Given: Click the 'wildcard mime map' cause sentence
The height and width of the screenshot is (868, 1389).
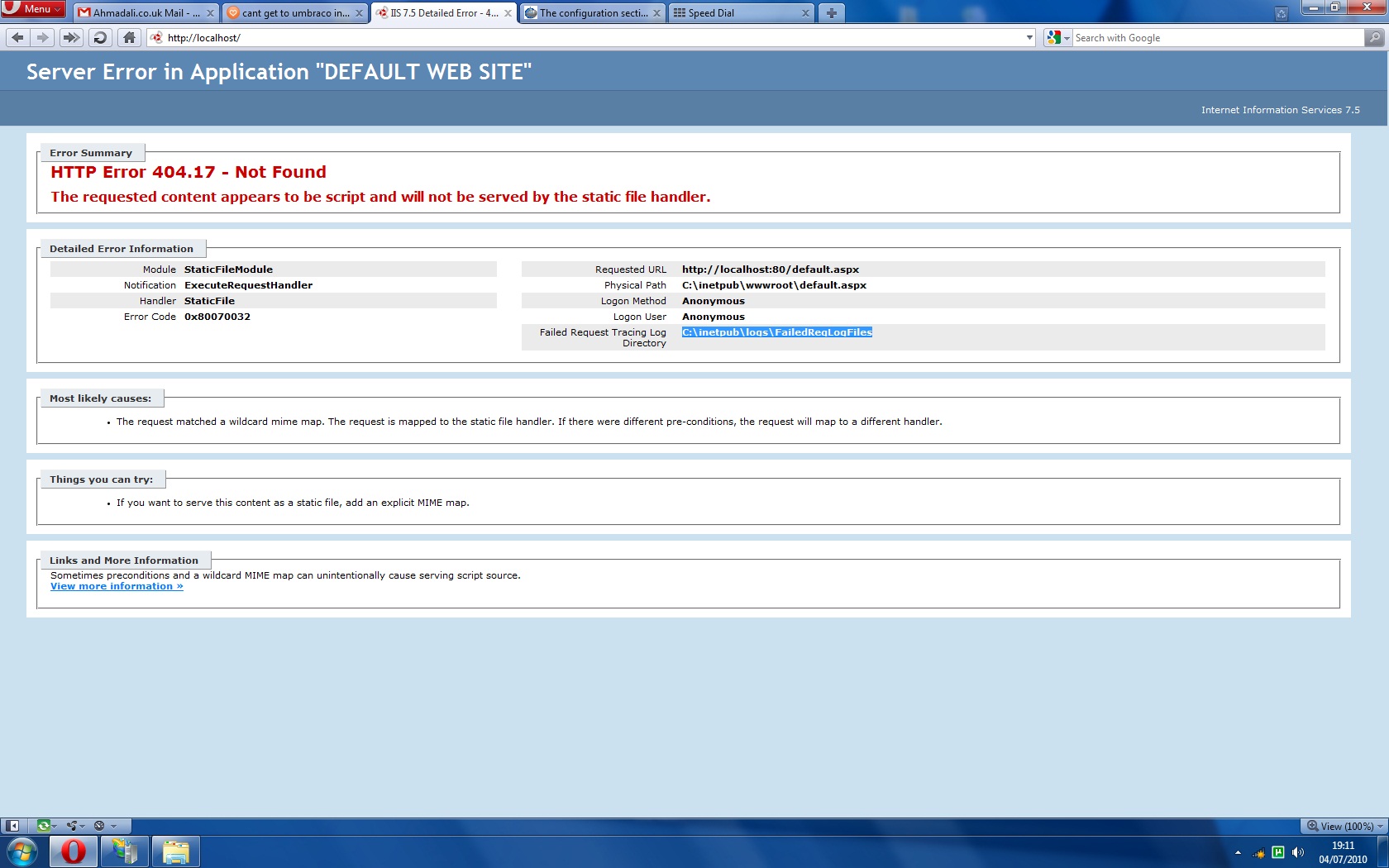Looking at the screenshot, I should (529, 422).
